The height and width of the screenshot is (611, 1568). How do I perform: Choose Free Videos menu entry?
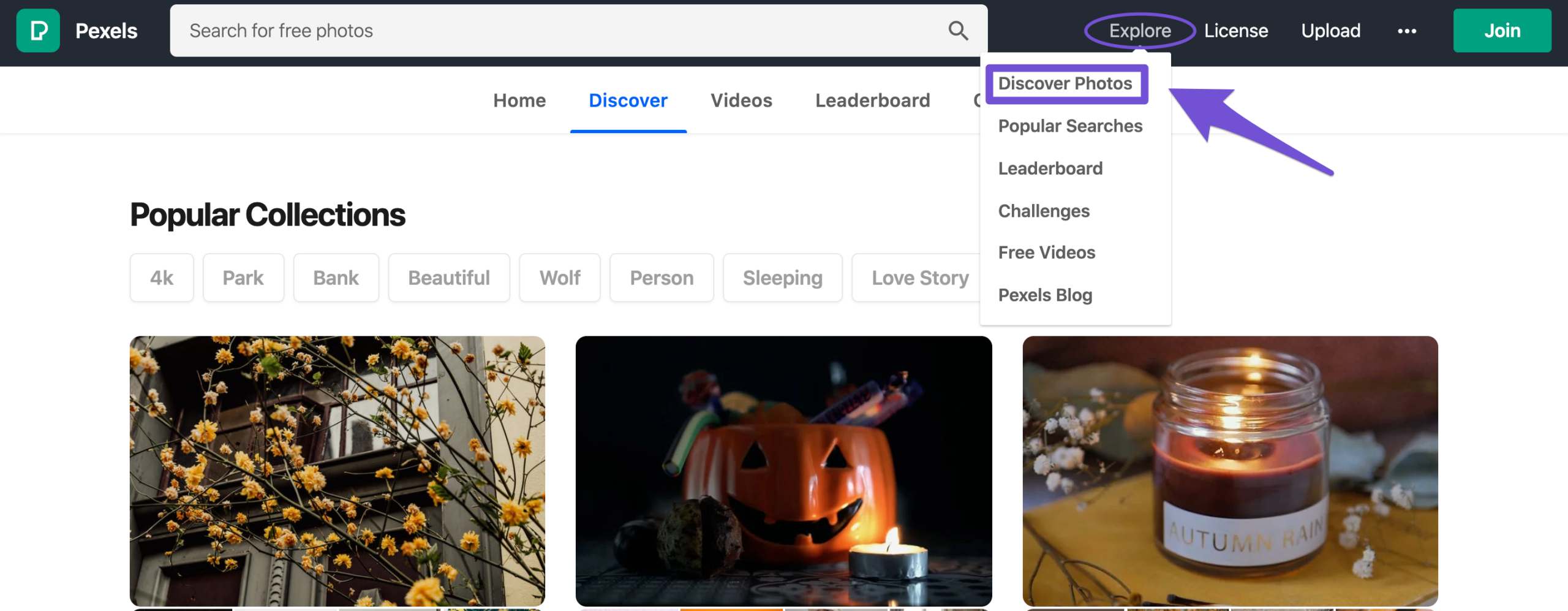1047,252
